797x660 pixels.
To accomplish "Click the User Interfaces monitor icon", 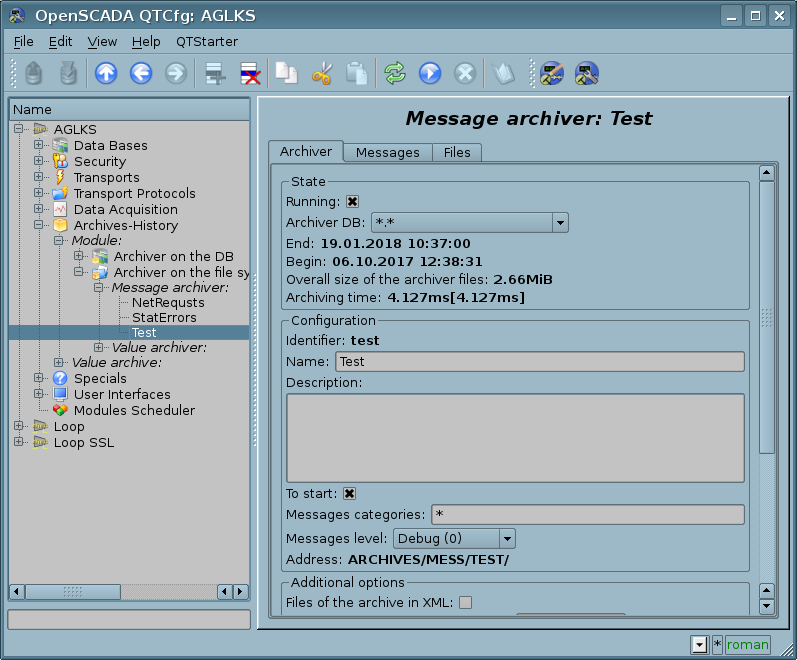I will (60, 394).
